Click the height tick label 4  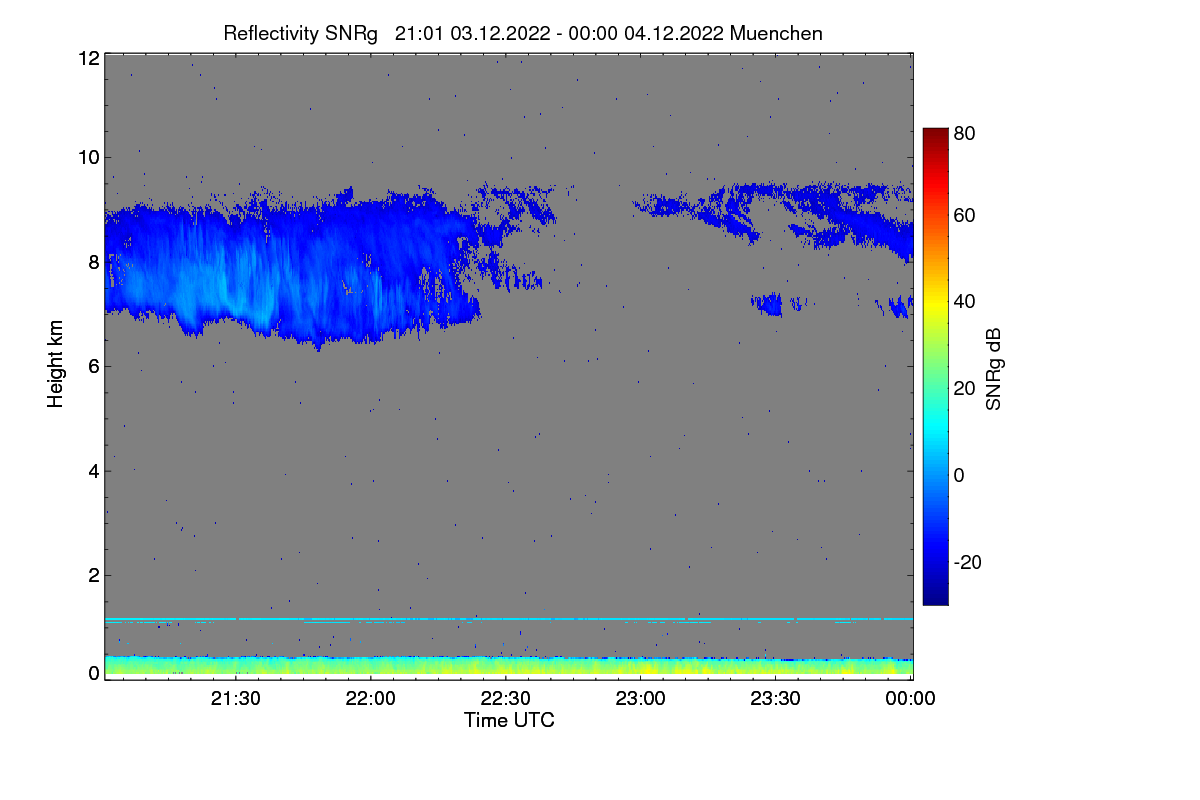94,471
